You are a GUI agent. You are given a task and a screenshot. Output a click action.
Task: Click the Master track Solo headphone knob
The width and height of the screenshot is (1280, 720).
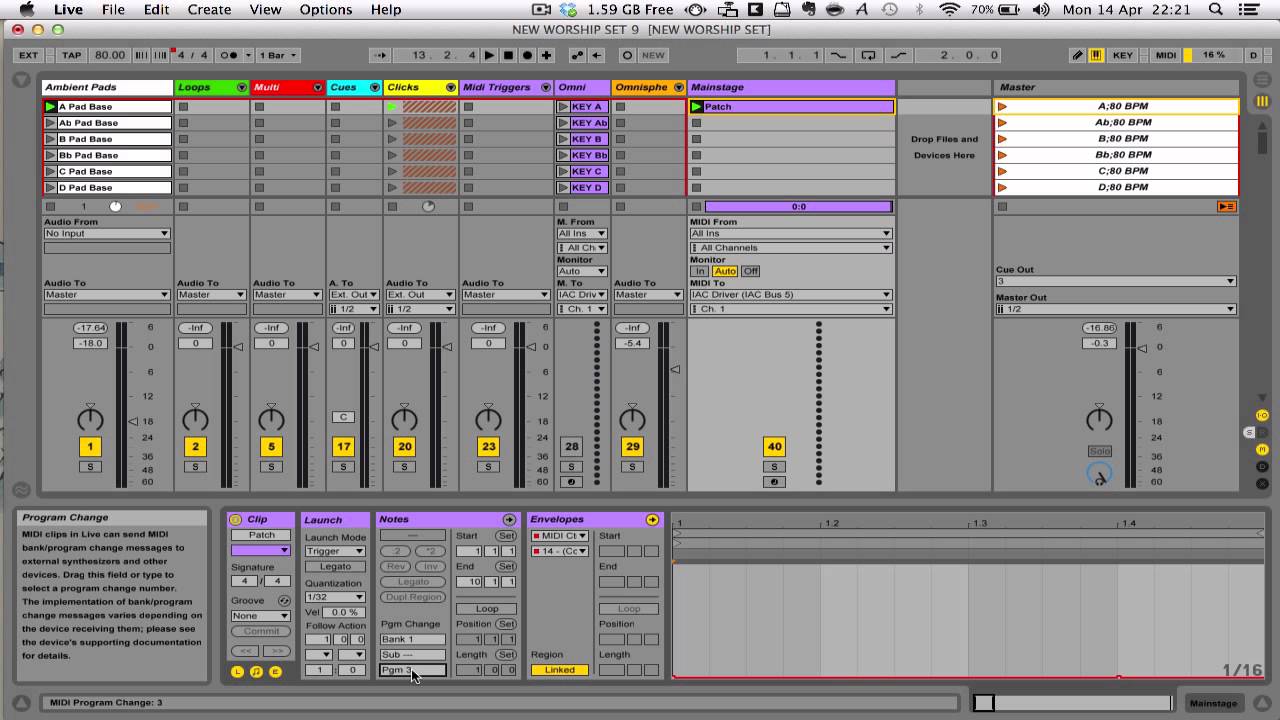[x=1099, y=474]
